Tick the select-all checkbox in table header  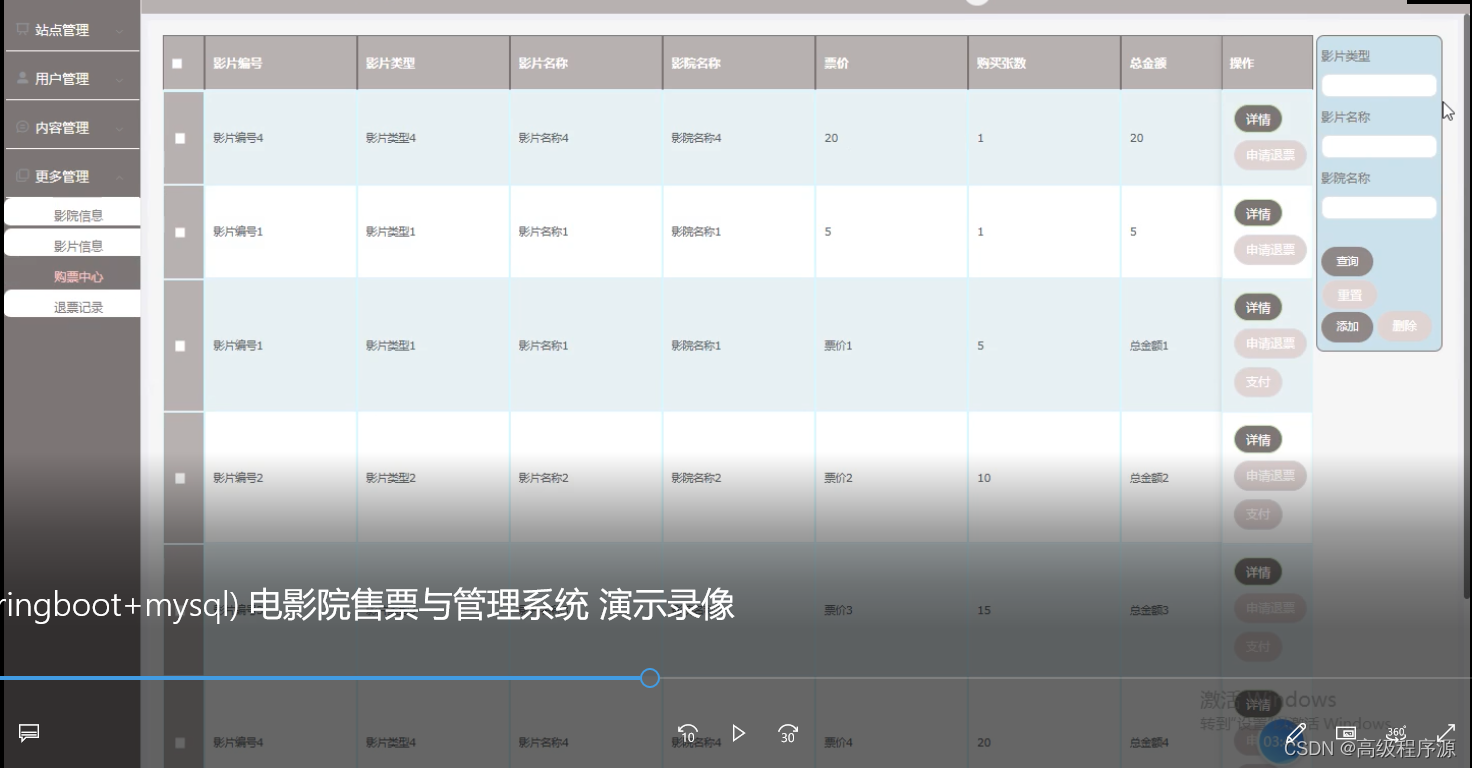click(x=178, y=64)
